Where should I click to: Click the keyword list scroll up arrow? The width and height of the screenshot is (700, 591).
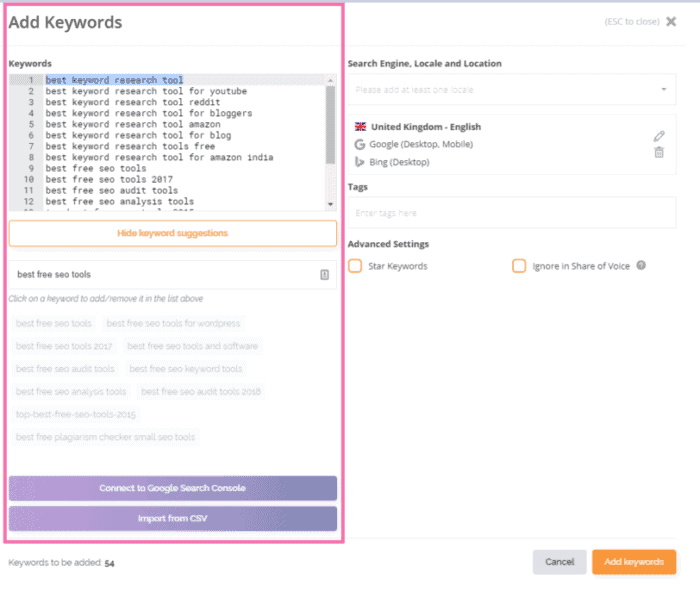click(x=330, y=80)
